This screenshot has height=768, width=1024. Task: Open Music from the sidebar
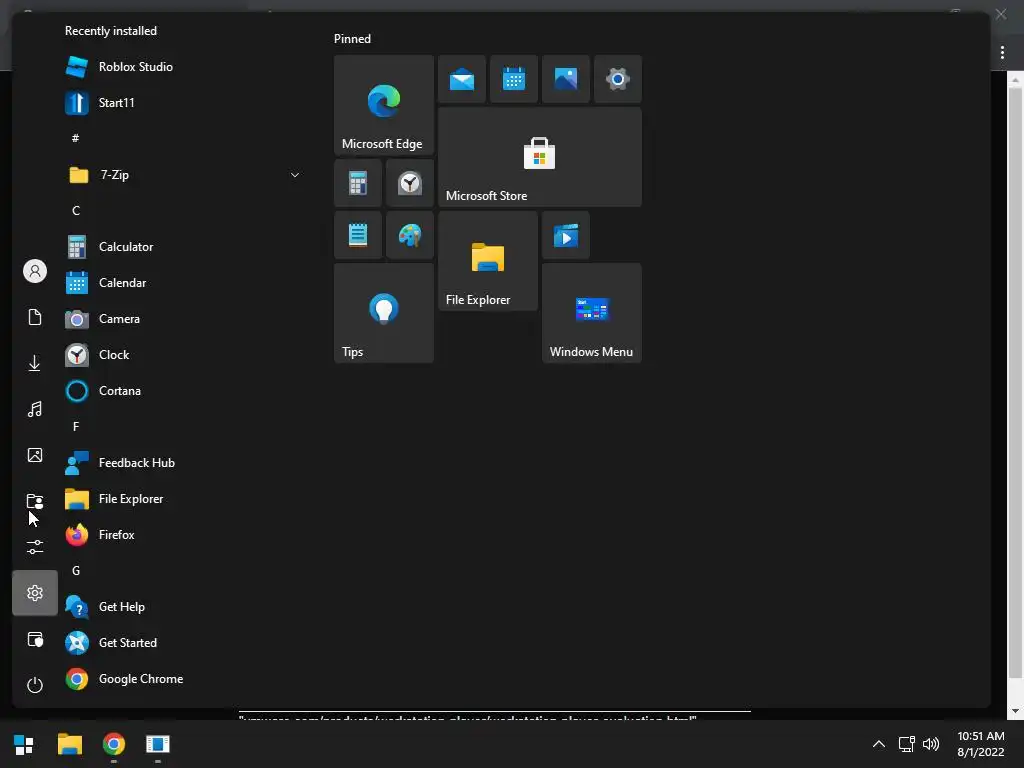35,409
